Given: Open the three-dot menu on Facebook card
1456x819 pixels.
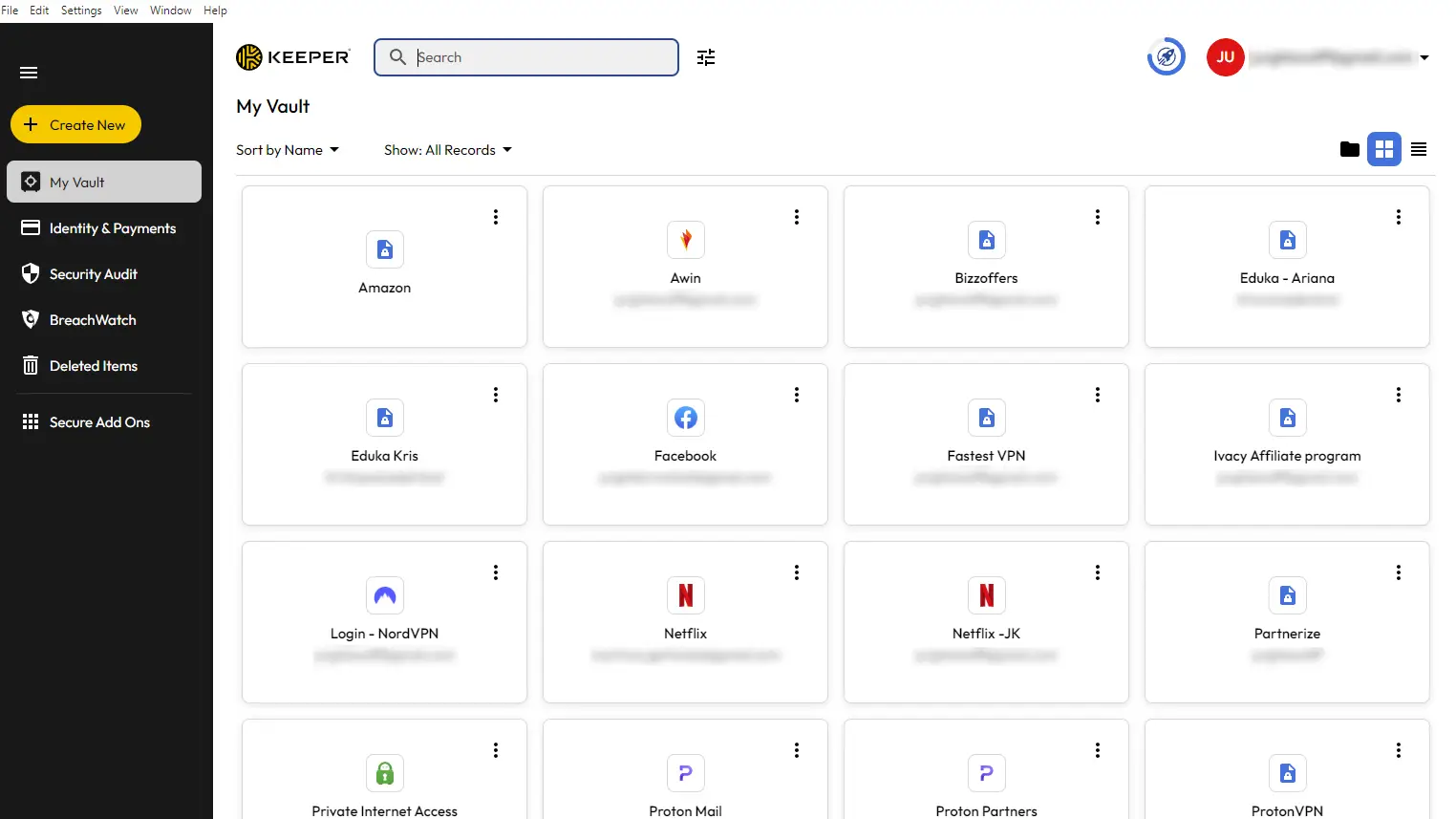Looking at the screenshot, I should tap(797, 395).
